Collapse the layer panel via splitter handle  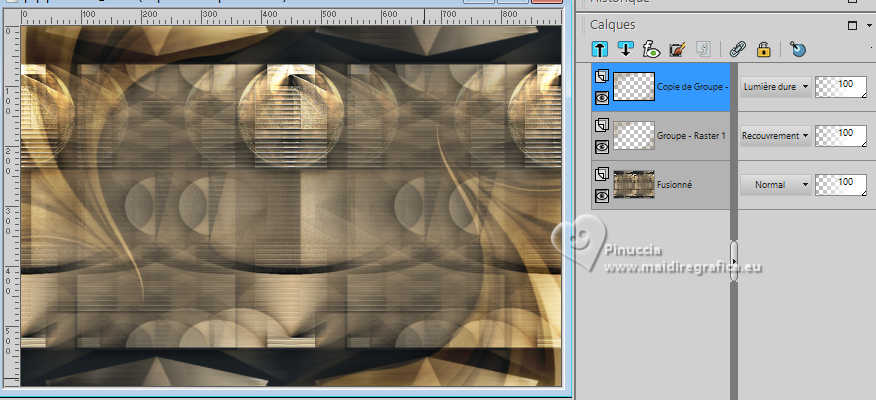point(734,261)
